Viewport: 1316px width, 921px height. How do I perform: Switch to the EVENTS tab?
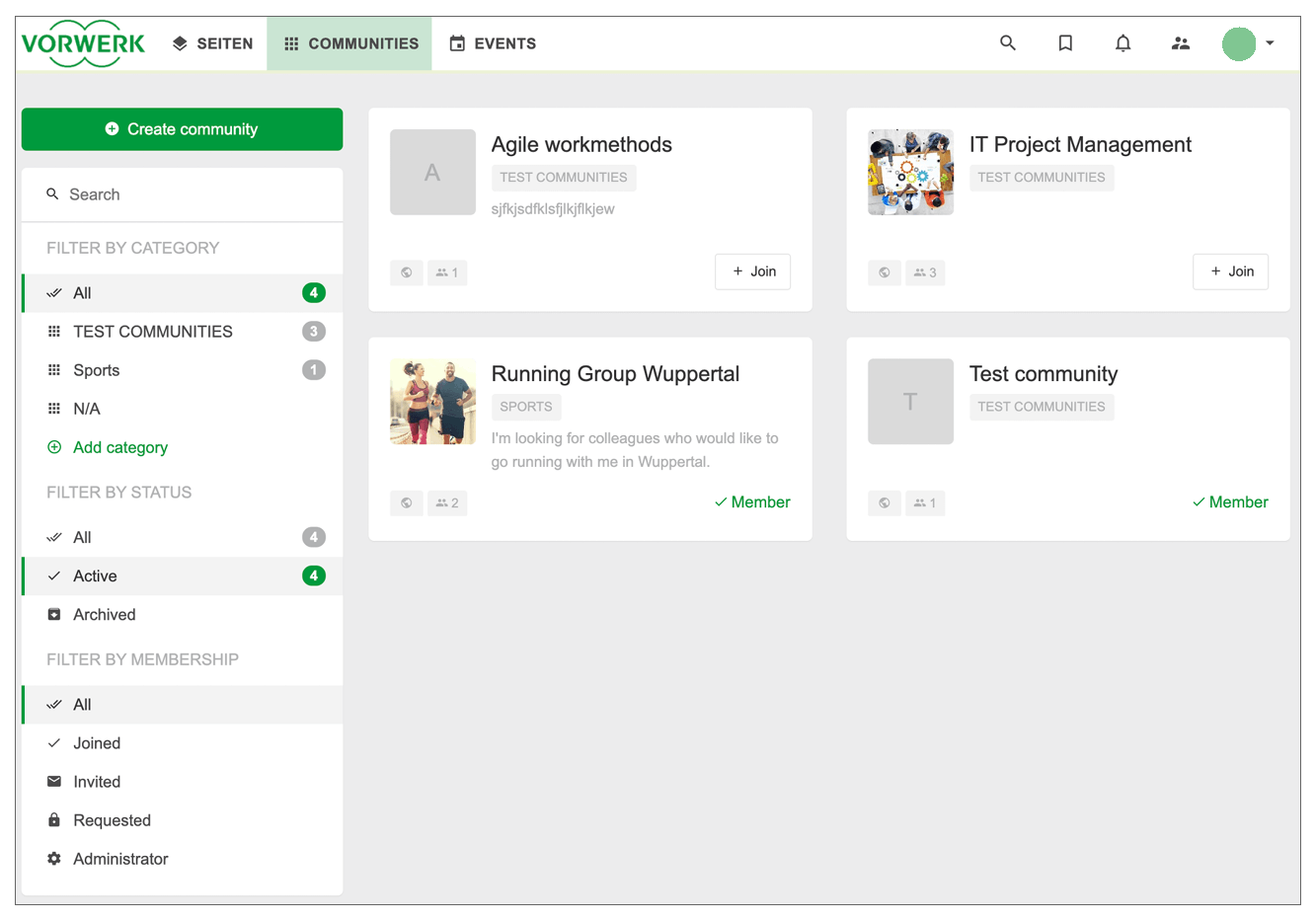click(x=493, y=42)
